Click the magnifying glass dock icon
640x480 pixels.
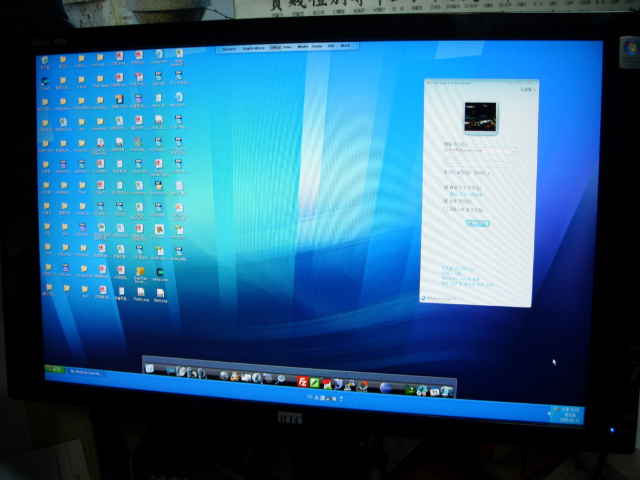[280, 380]
